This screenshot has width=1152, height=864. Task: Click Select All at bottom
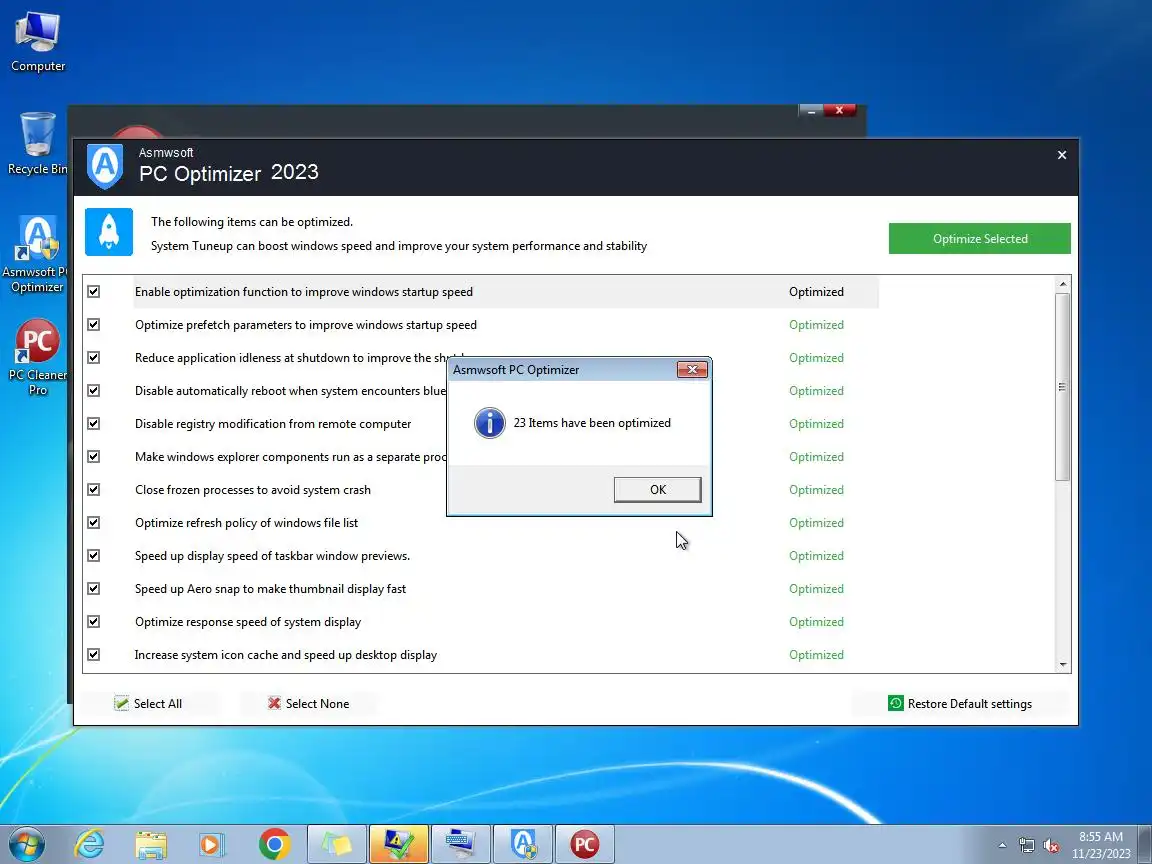pyautogui.click(x=148, y=703)
